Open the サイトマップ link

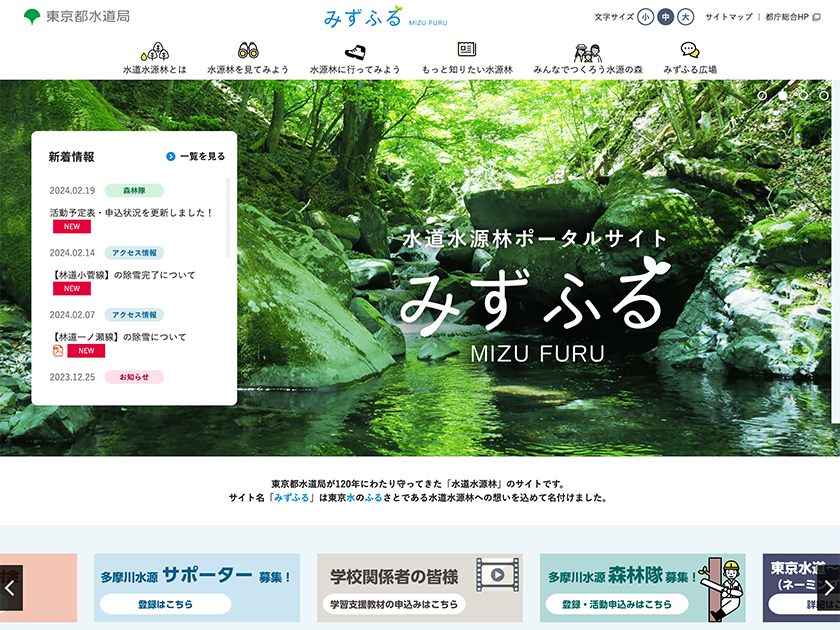(729, 17)
